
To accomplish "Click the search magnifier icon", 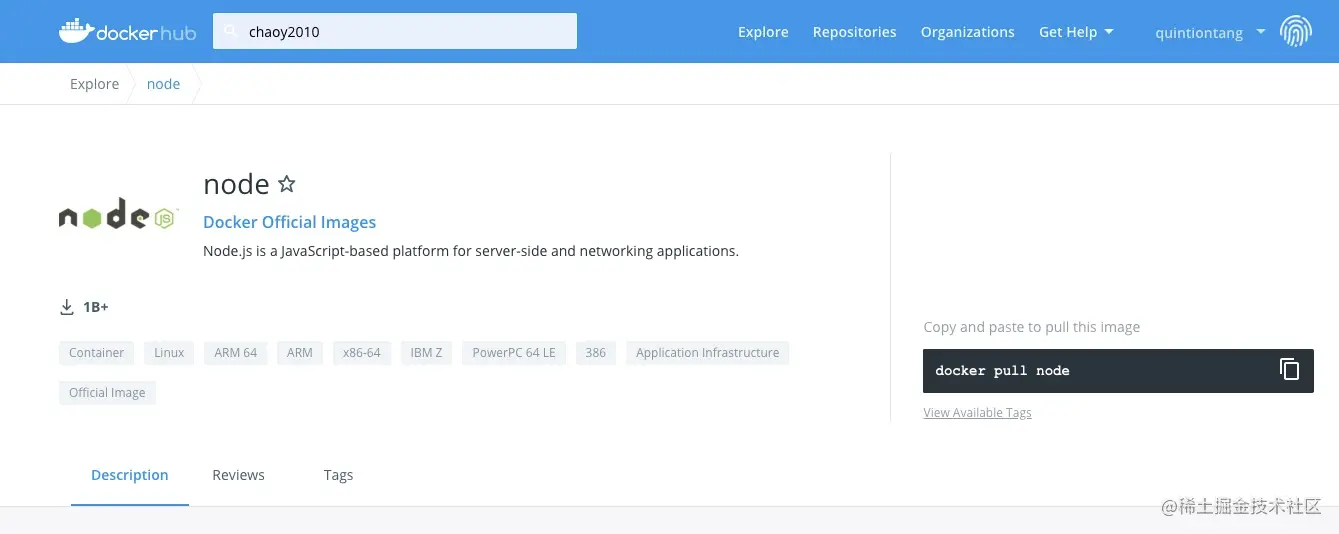I will click(x=232, y=32).
